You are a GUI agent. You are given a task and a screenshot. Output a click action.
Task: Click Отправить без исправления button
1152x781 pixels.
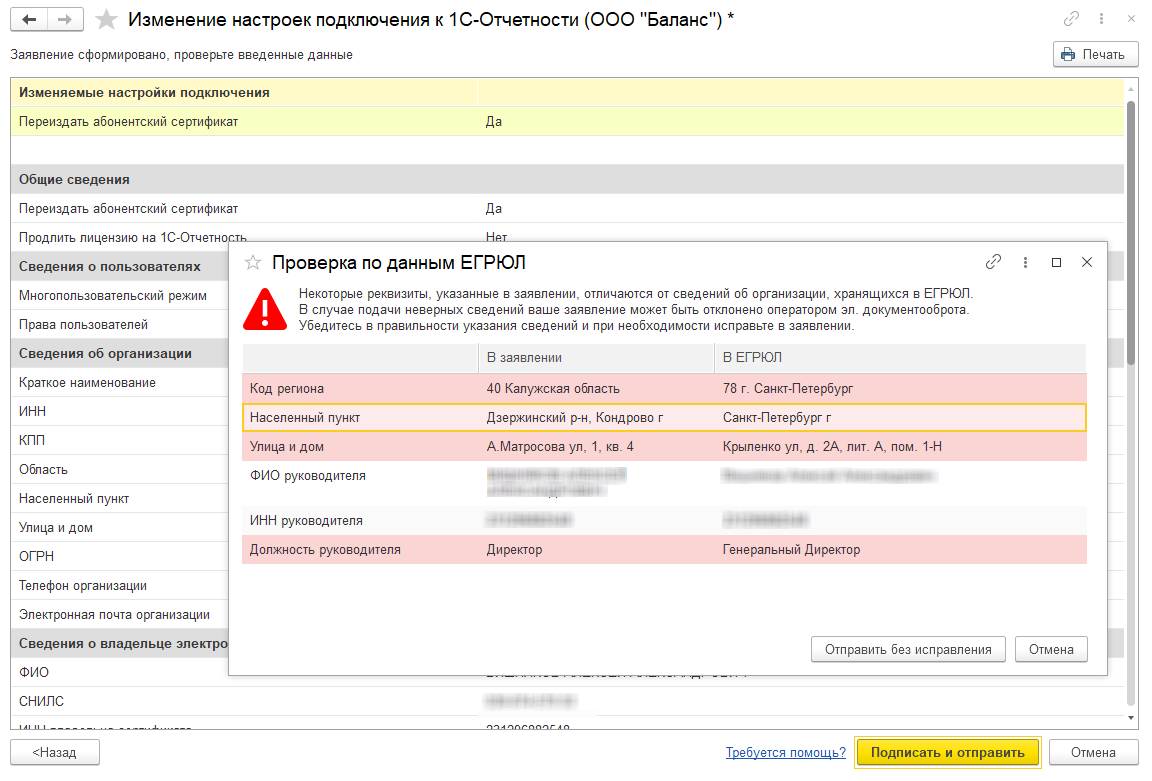pos(908,649)
